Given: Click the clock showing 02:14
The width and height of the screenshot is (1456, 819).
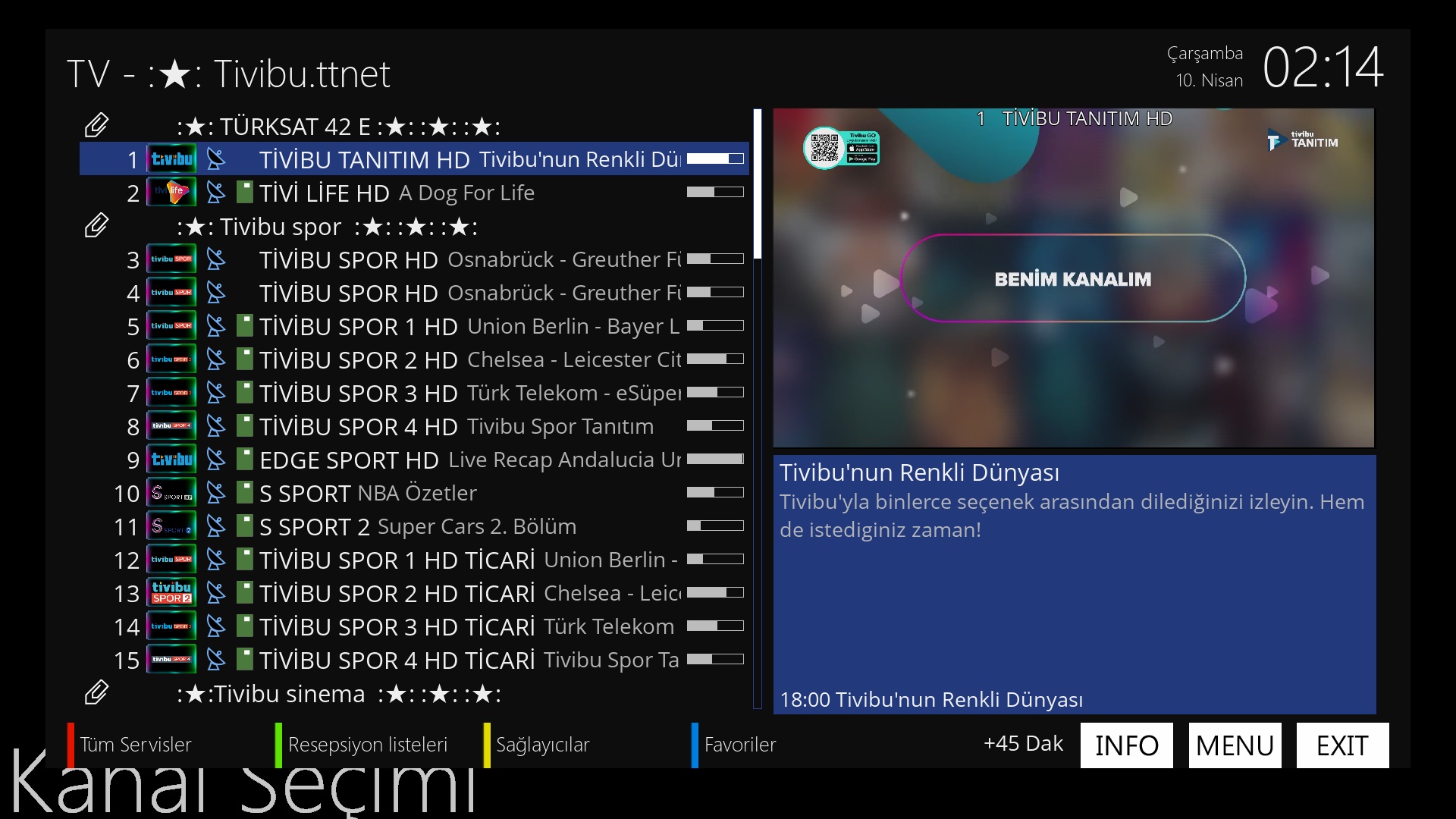Looking at the screenshot, I should click(1323, 67).
